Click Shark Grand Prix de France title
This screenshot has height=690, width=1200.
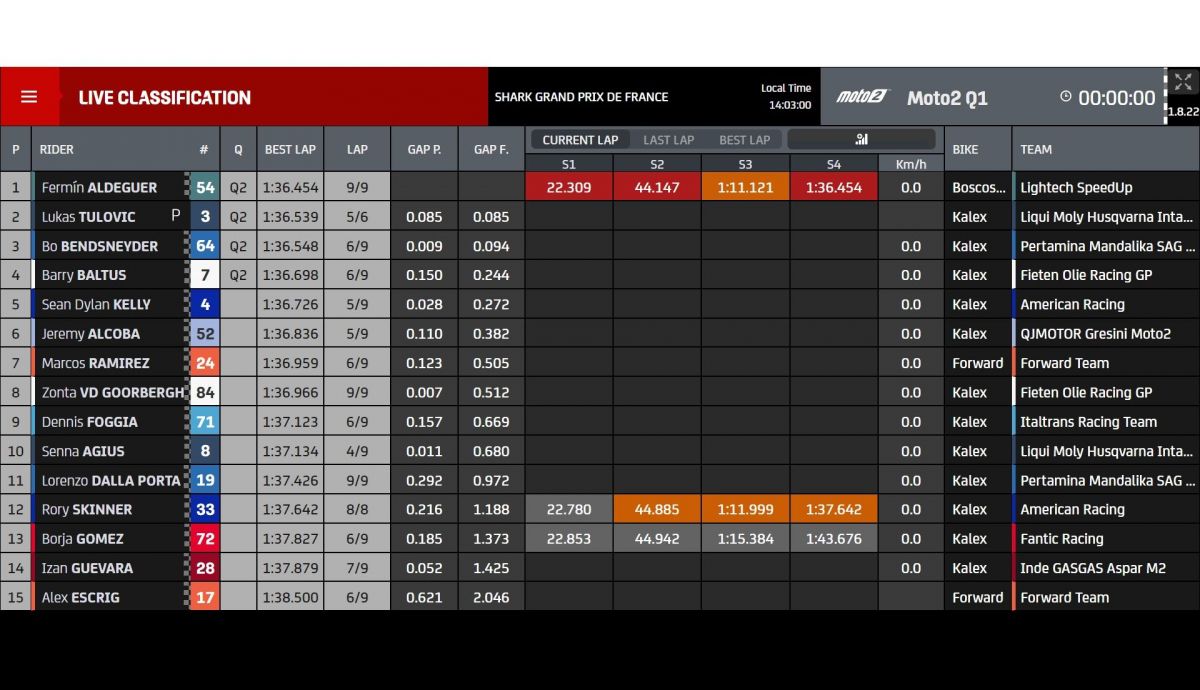pyautogui.click(x=581, y=97)
